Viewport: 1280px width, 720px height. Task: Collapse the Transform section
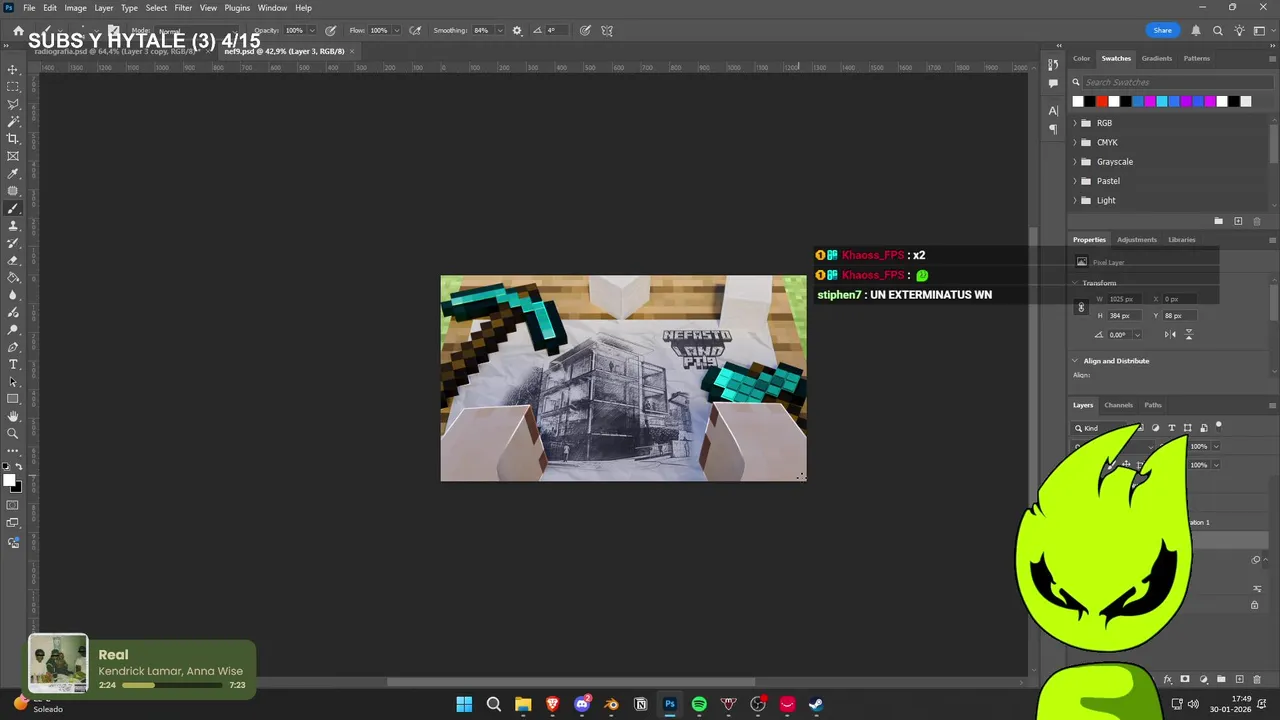1075,283
